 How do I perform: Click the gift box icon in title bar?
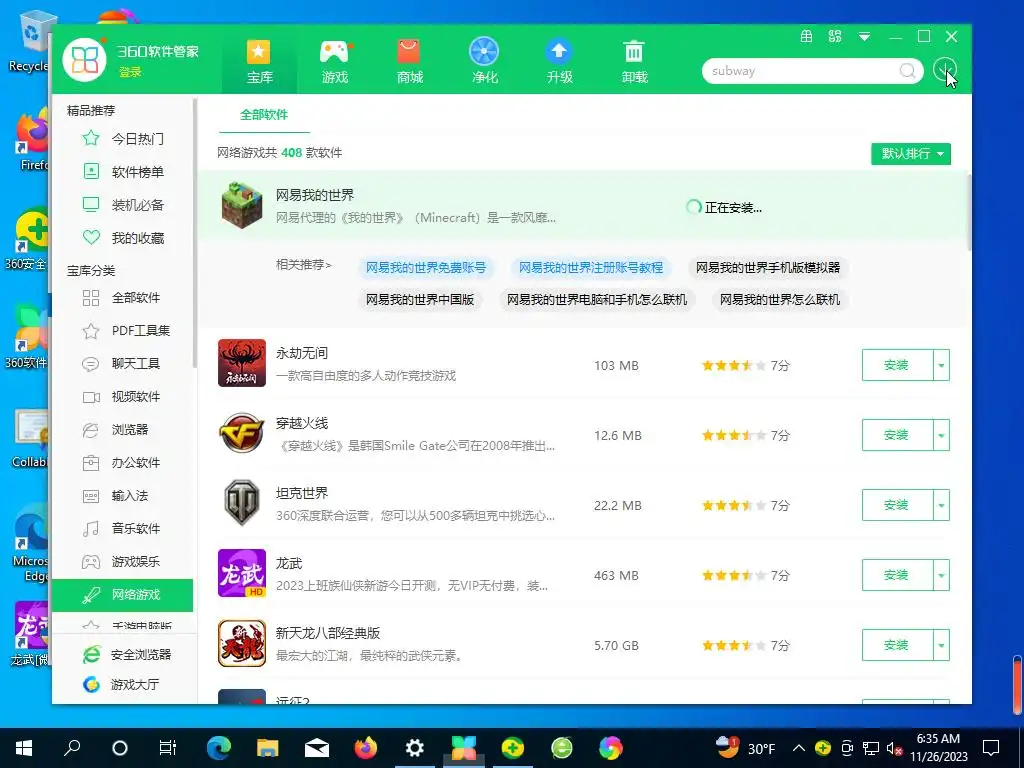[807, 37]
